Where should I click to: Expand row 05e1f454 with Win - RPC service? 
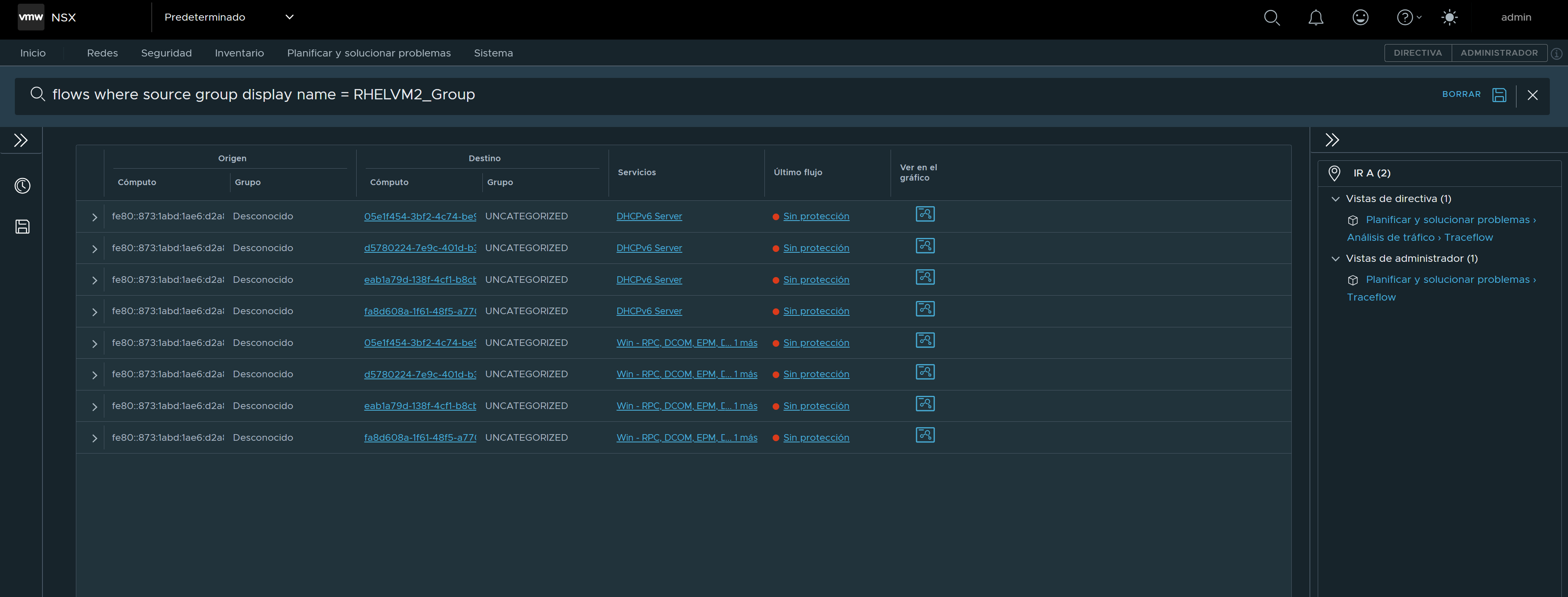tap(94, 344)
